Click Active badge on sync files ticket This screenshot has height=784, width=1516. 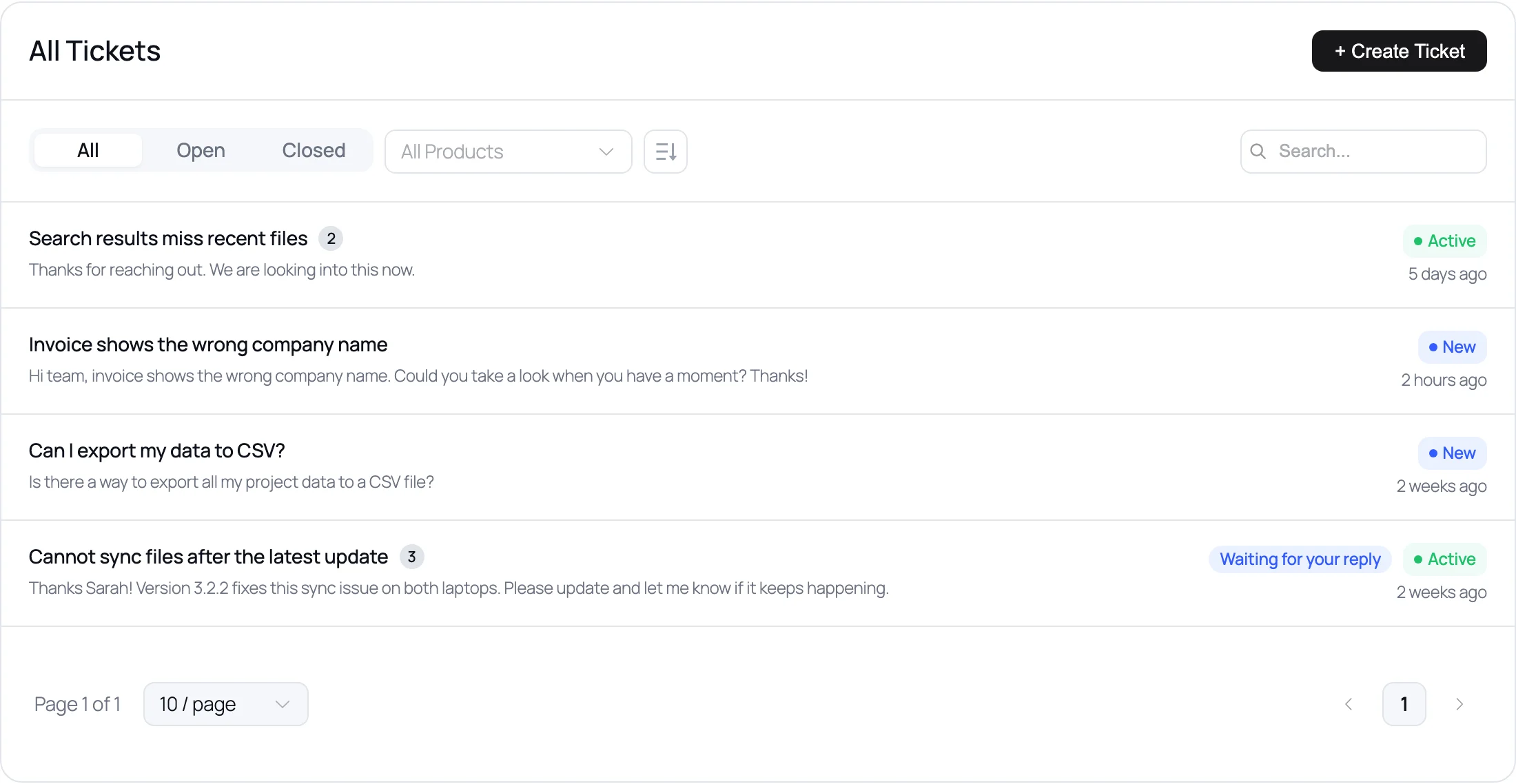click(1445, 559)
